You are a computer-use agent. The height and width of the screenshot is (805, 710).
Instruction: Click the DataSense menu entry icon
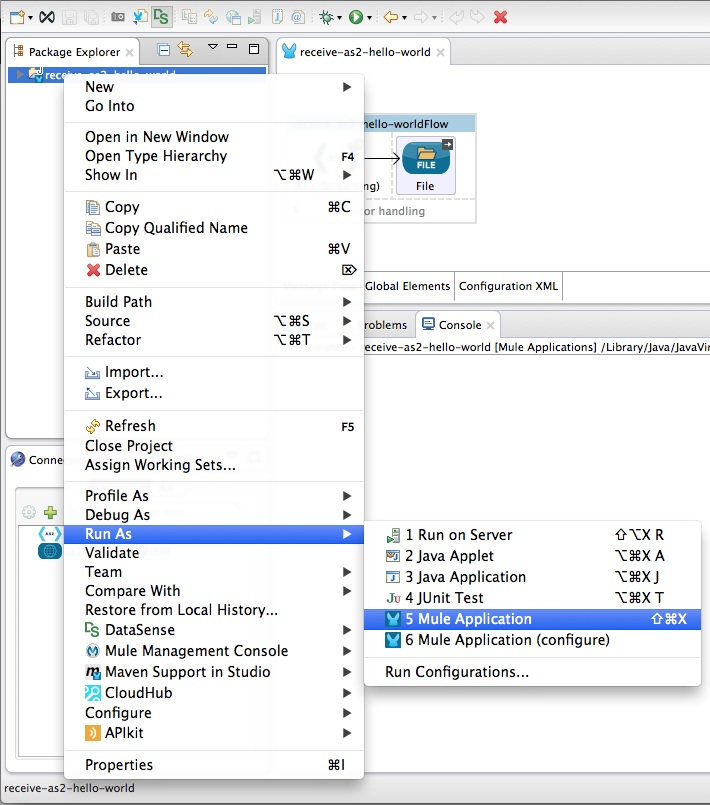92,629
